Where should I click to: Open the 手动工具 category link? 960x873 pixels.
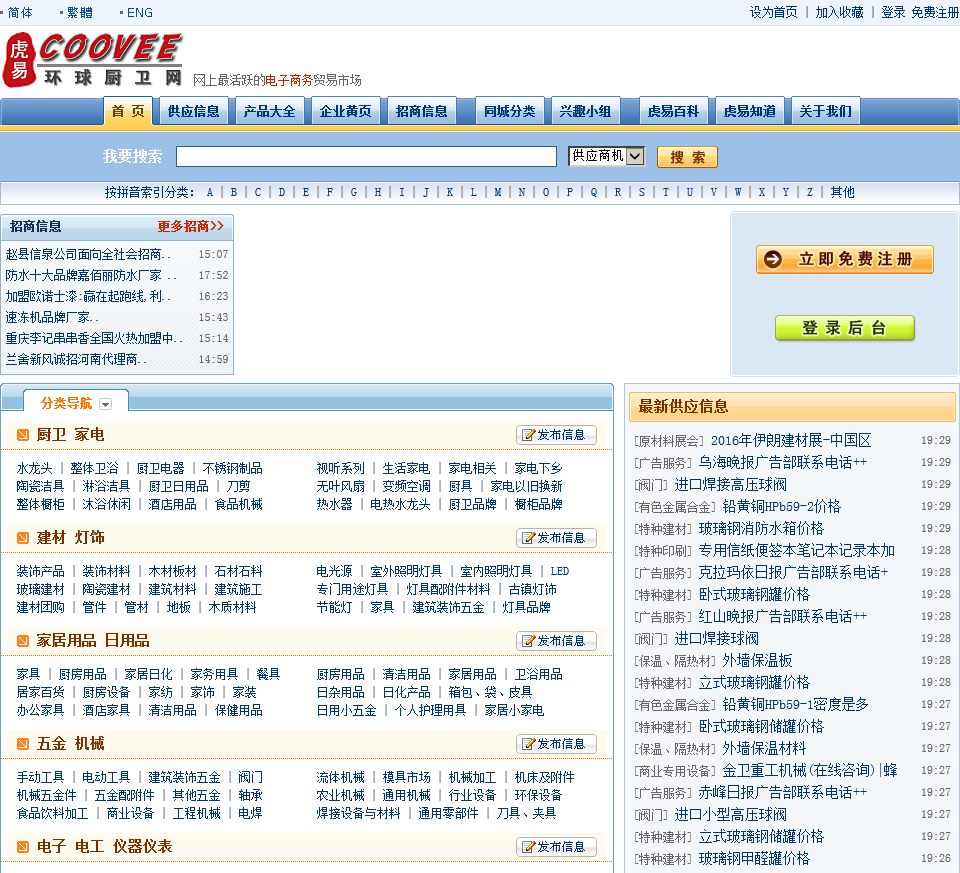40,777
